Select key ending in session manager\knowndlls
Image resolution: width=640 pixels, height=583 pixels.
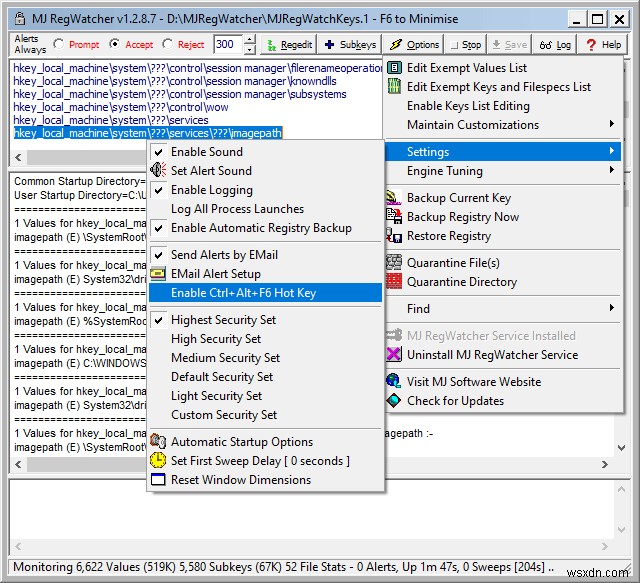pos(175,81)
